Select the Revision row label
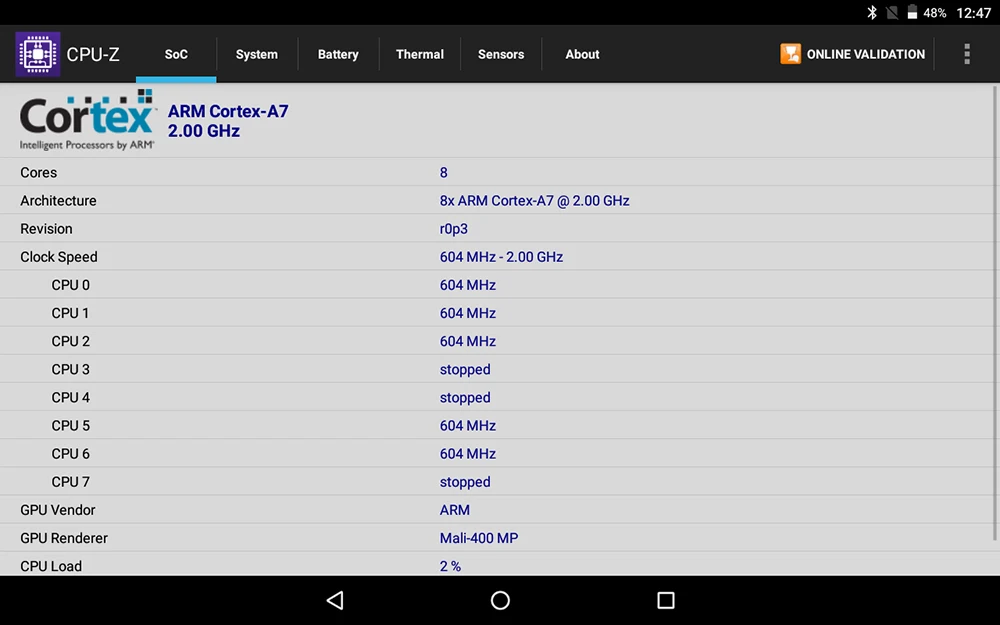1000x625 pixels. [x=46, y=229]
